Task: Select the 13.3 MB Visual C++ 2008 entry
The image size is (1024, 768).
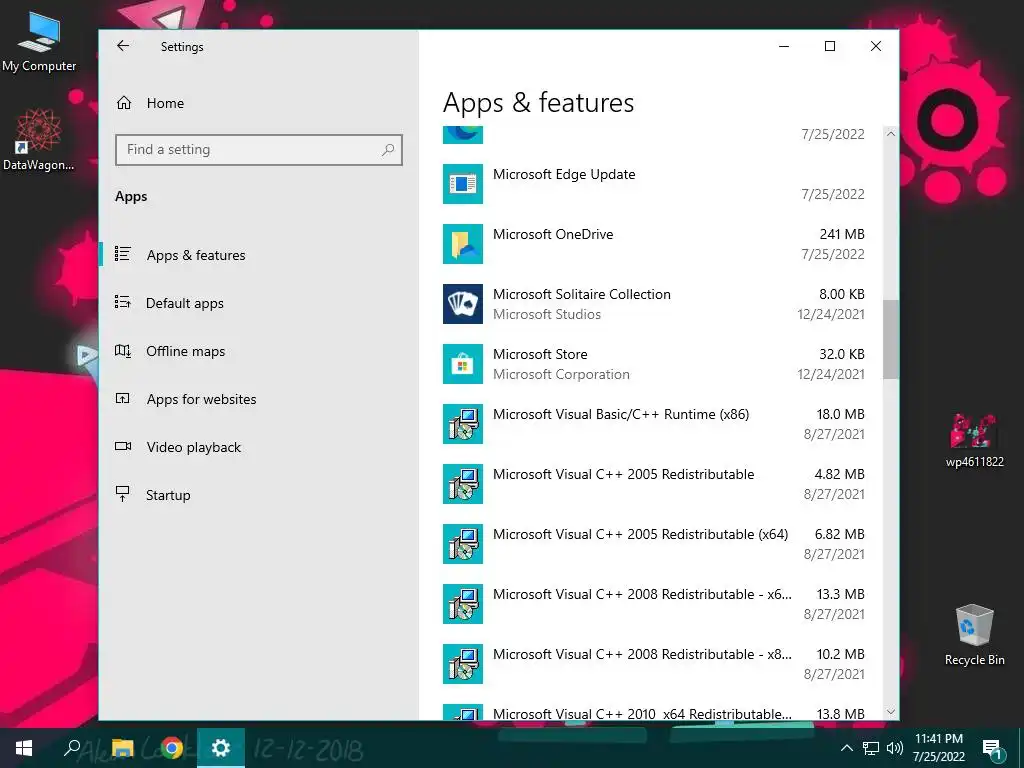Action: coord(642,595)
